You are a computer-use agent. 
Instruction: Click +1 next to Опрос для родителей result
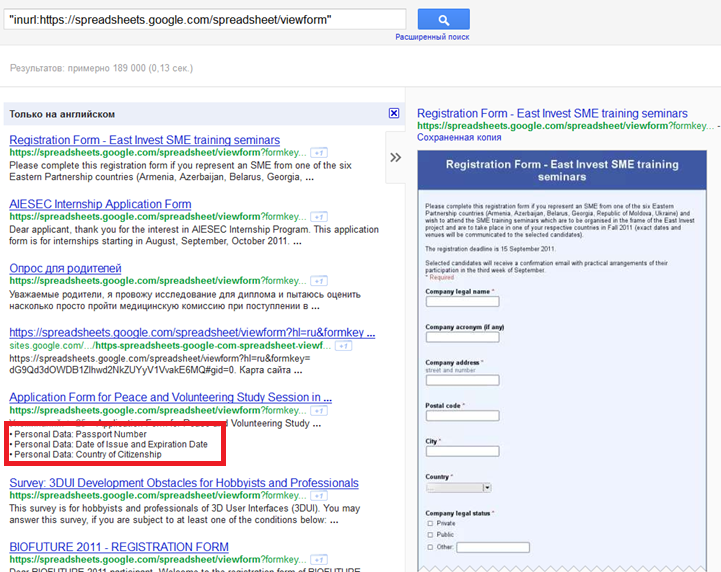tap(319, 281)
